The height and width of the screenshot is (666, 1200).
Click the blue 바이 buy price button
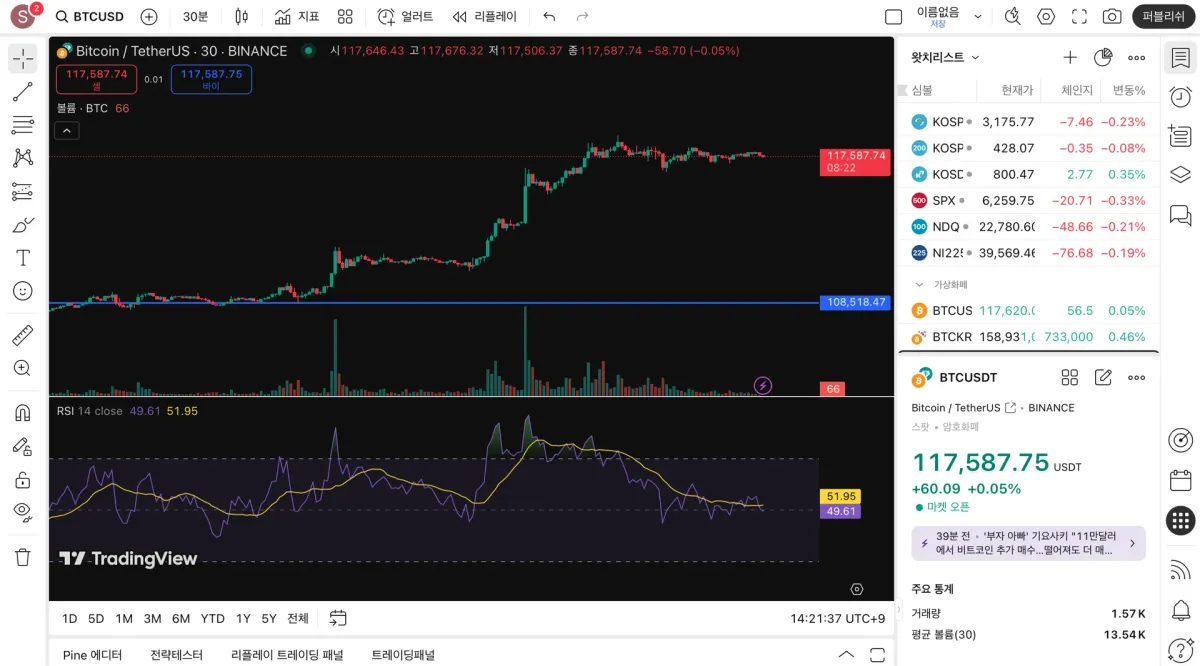tap(211, 79)
